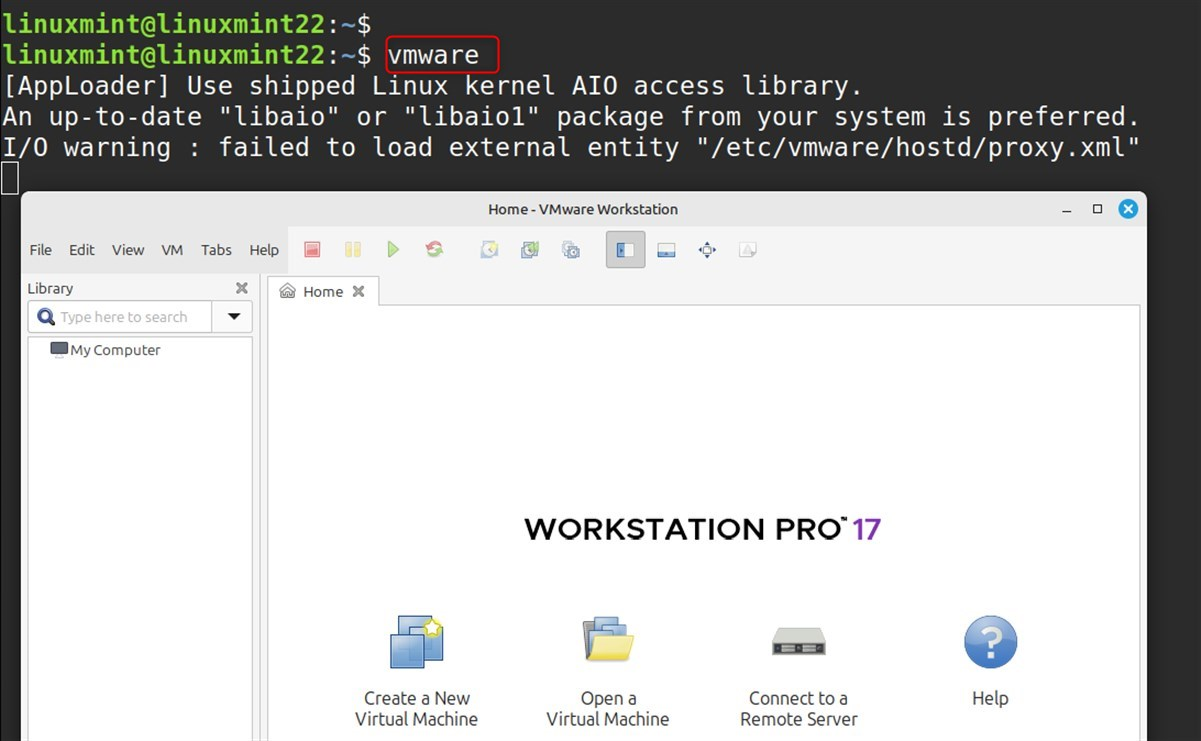Viewport: 1201px width, 741px height.
Task: Click the red Power Off toolbar icon
Action: coord(312,250)
